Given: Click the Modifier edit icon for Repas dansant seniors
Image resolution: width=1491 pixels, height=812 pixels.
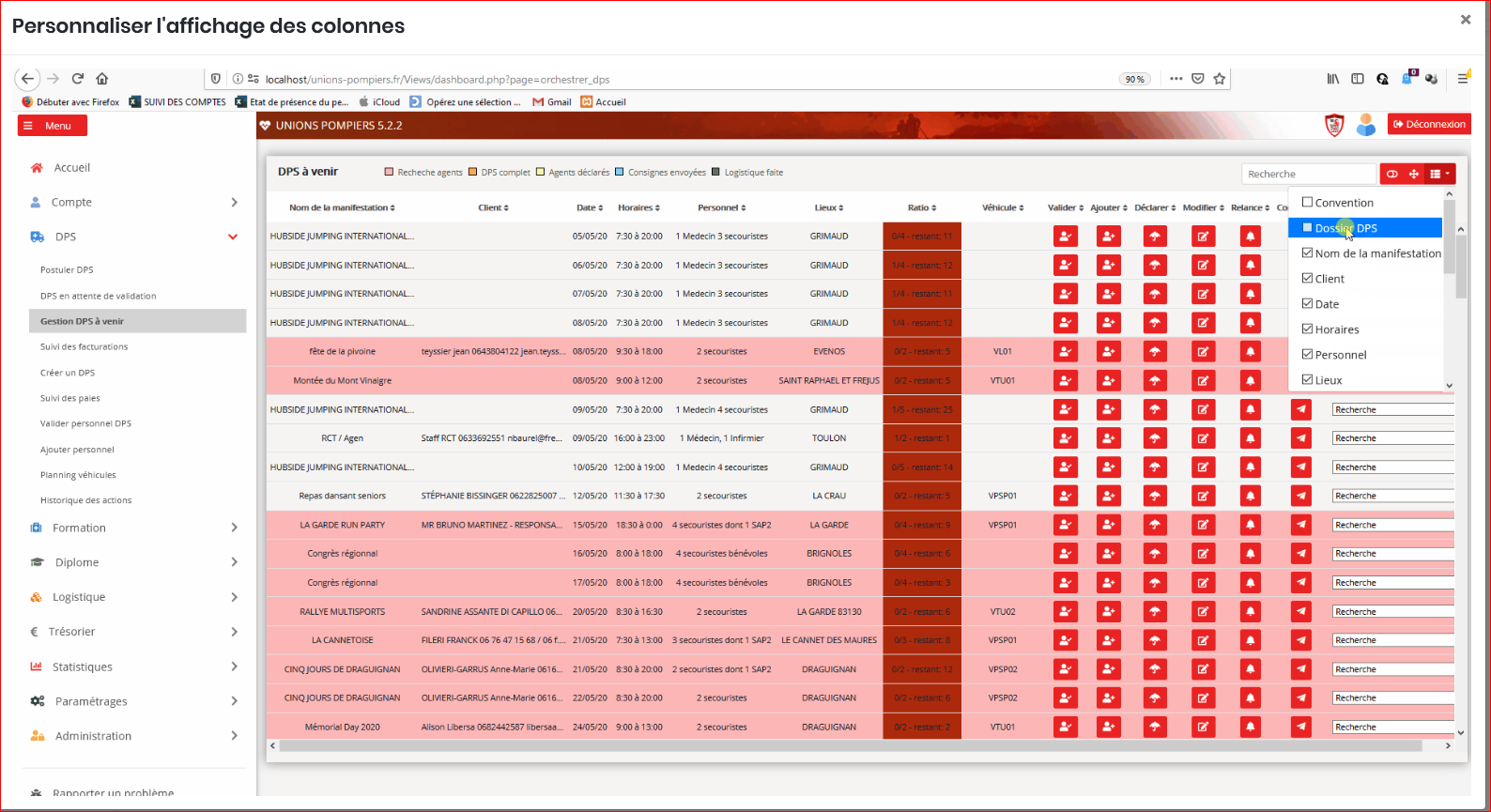Looking at the screenshot, I should point(1203,496).
